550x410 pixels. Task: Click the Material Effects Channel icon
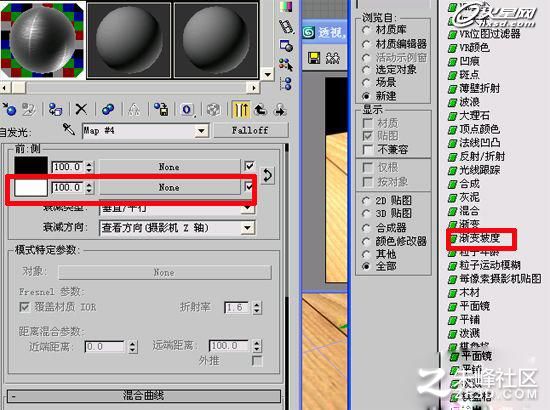187,109
